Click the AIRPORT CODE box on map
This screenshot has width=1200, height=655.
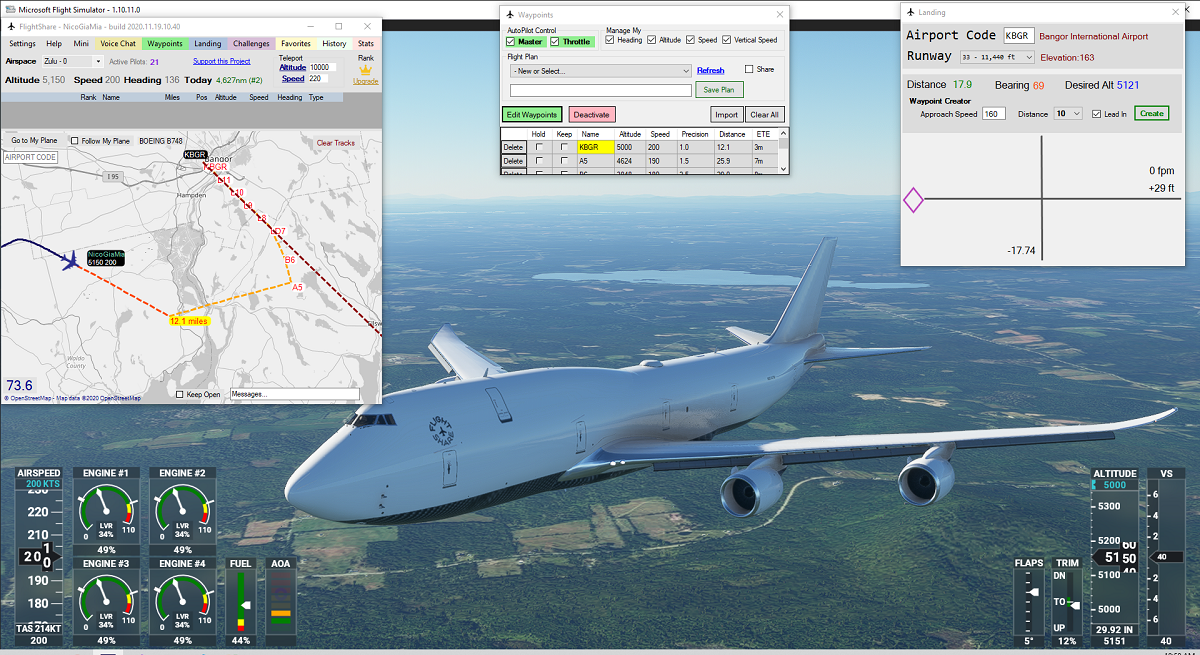tap(30, 158)
